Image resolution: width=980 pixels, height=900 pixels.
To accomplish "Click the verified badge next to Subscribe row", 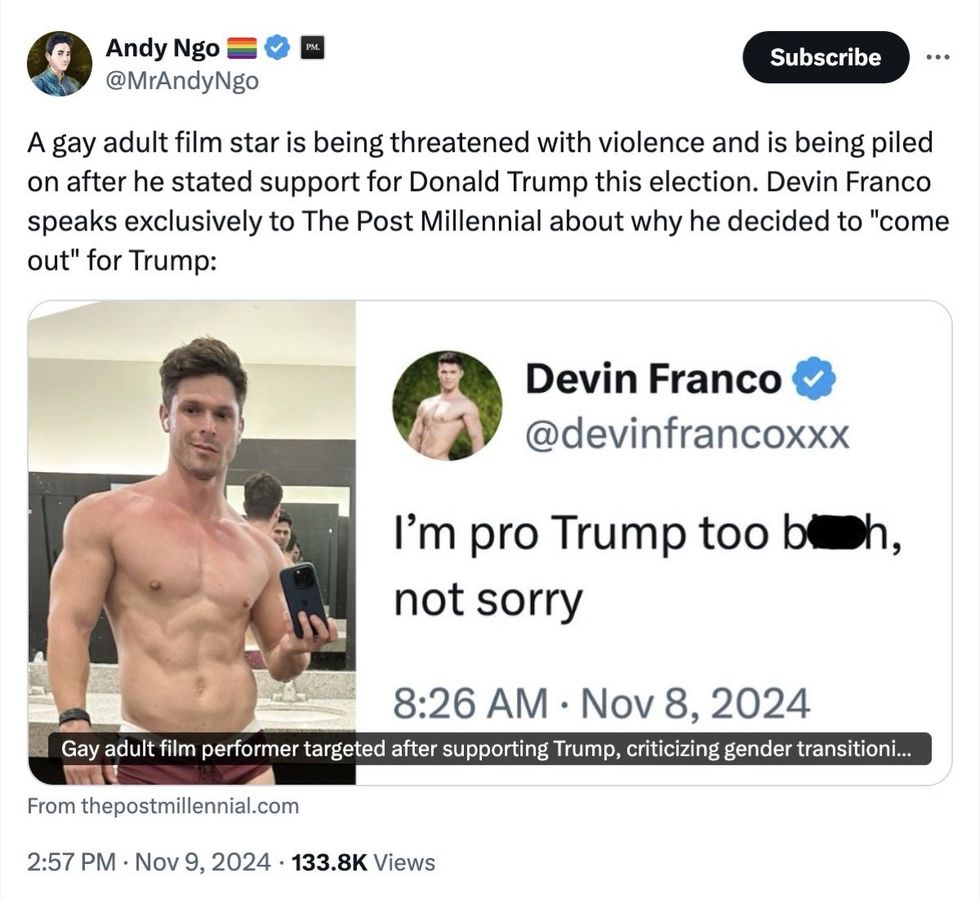I will point(277,46).
